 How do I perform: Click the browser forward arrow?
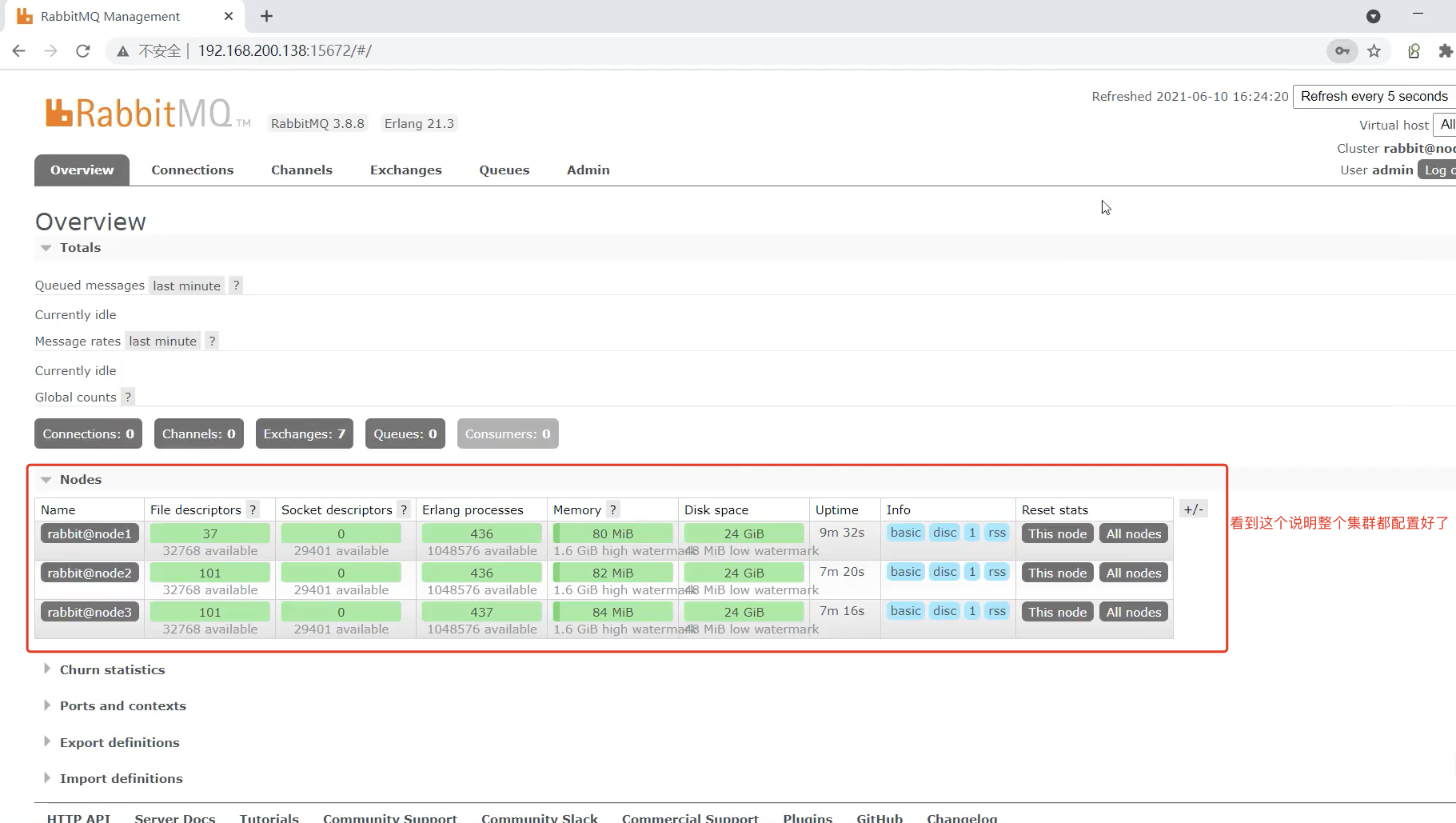(51, 51)
